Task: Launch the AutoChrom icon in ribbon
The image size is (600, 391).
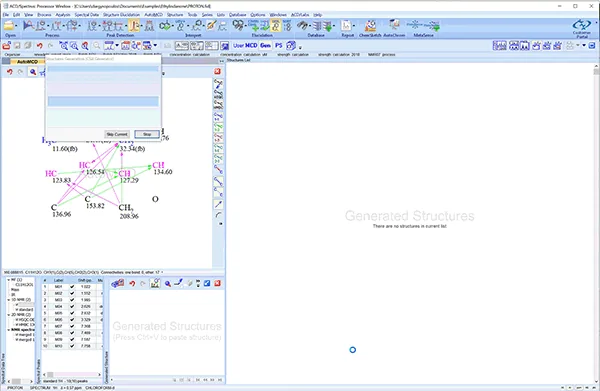Action: 394,26
